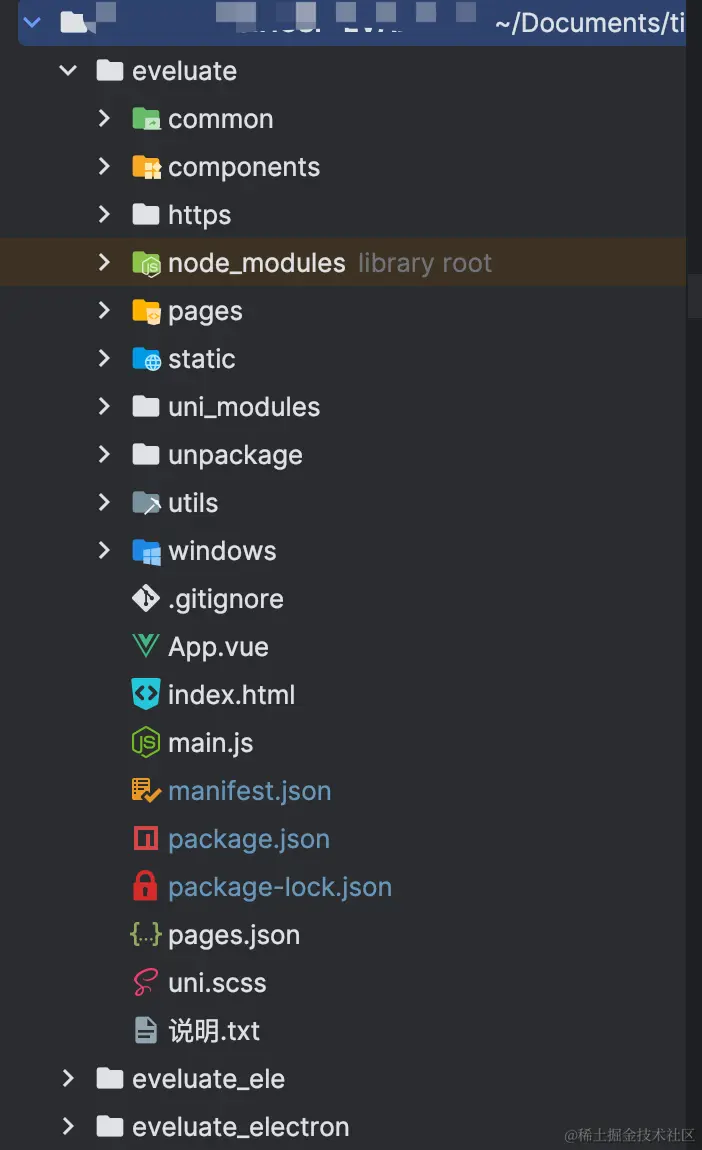Screen dimensions: 702x1150
Task: Click the Sass icon beside uni.scss
Action: (x=146, y=982)
